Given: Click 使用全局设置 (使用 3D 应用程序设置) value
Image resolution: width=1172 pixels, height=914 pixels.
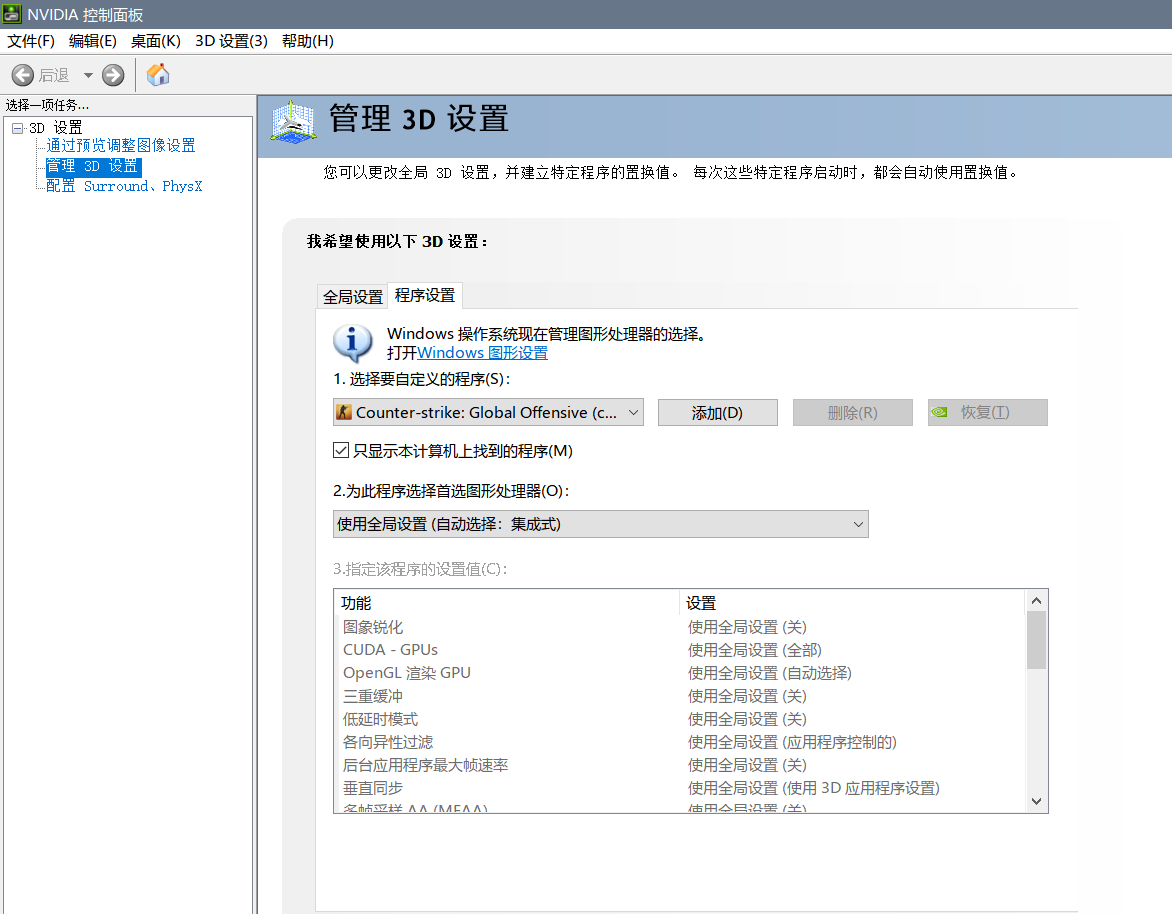Looking at the screenshot, I should point(813,788).
